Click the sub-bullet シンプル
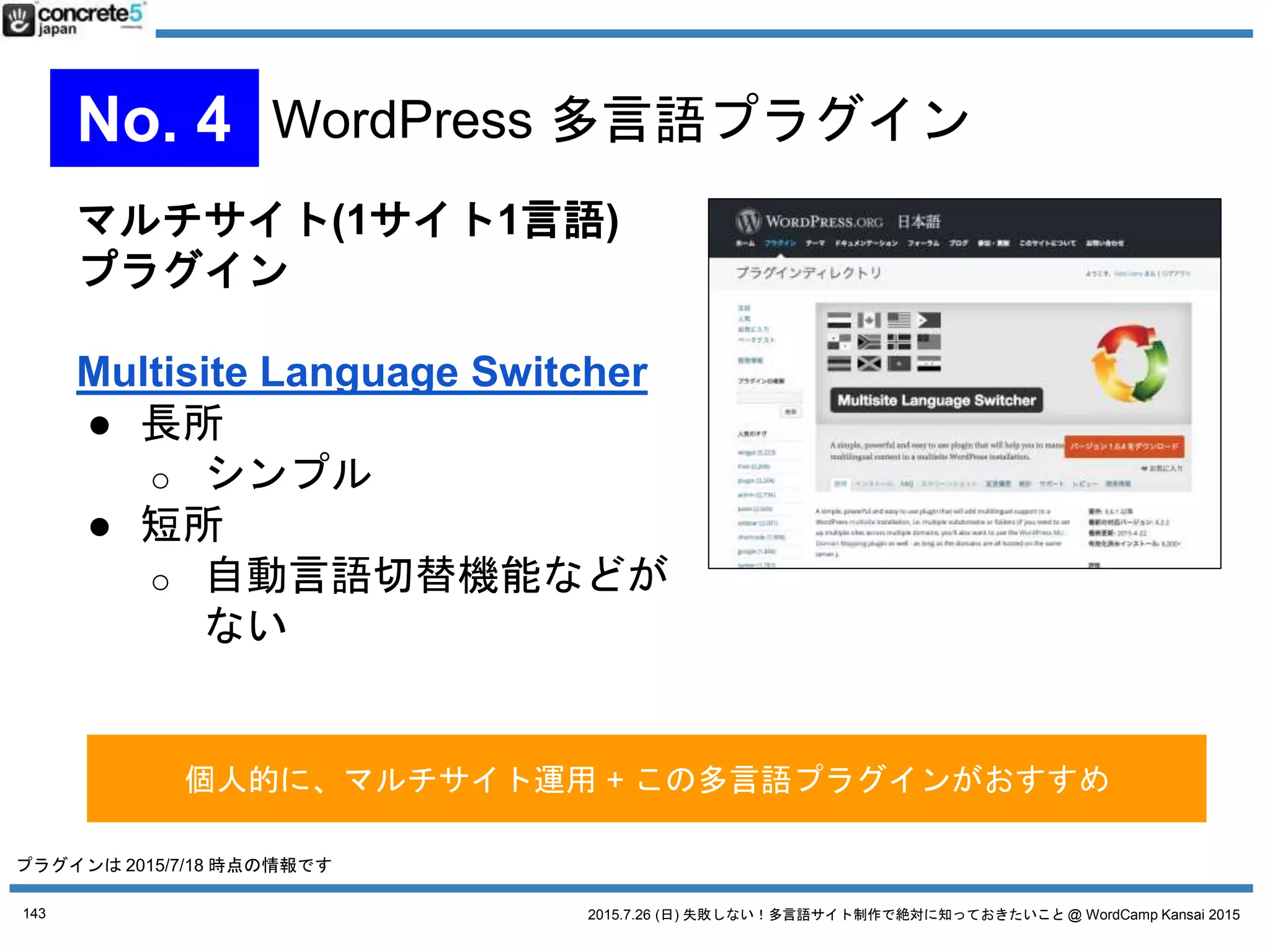 pyautogui.click(x=289, y=473)
